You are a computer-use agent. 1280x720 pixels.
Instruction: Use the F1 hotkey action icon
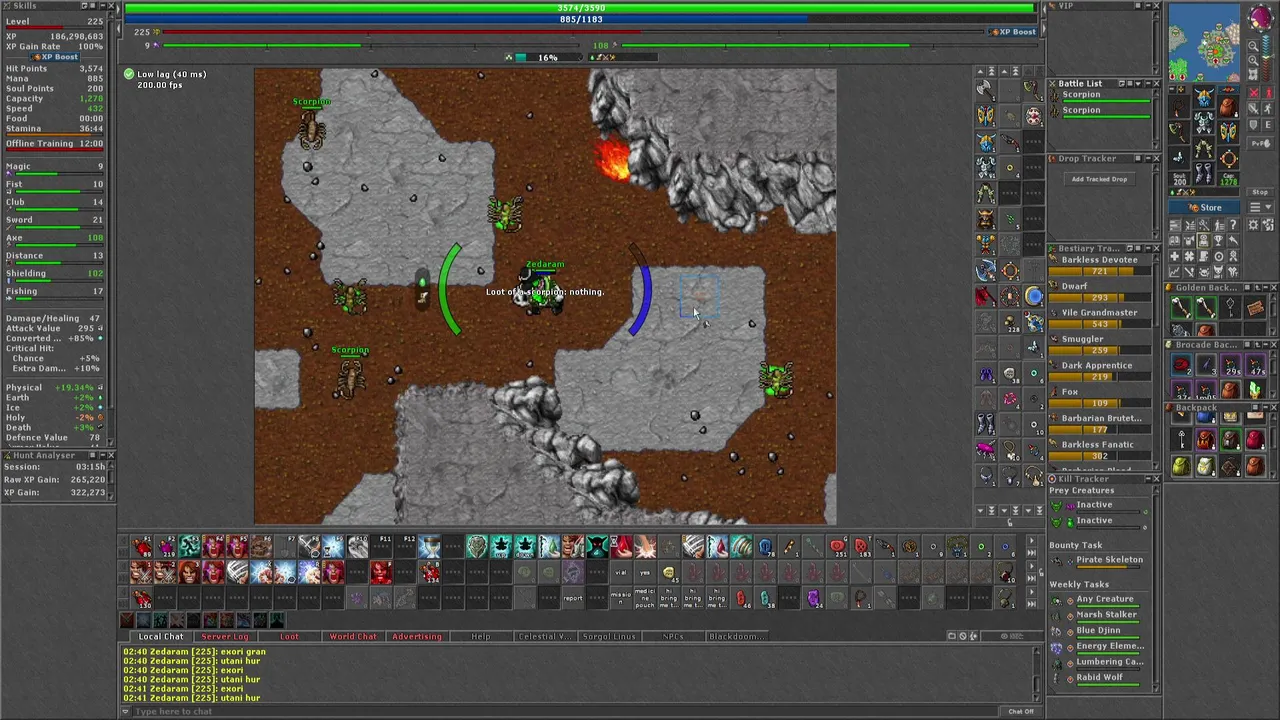[142, 546]
